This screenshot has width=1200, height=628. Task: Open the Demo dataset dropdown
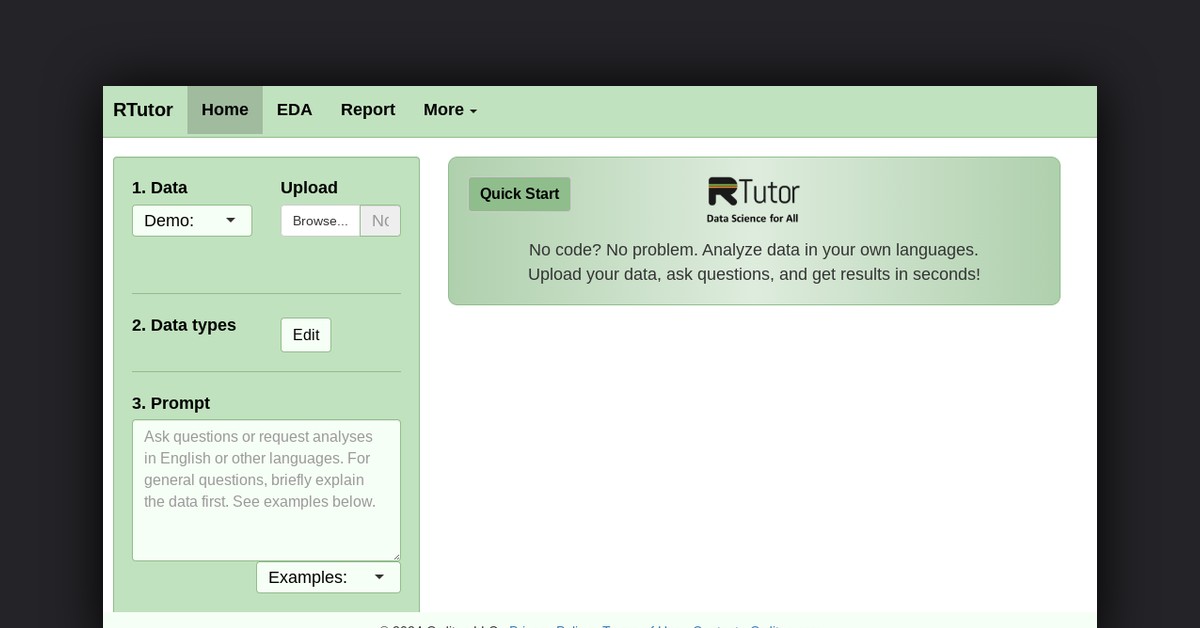pos(192,220)
